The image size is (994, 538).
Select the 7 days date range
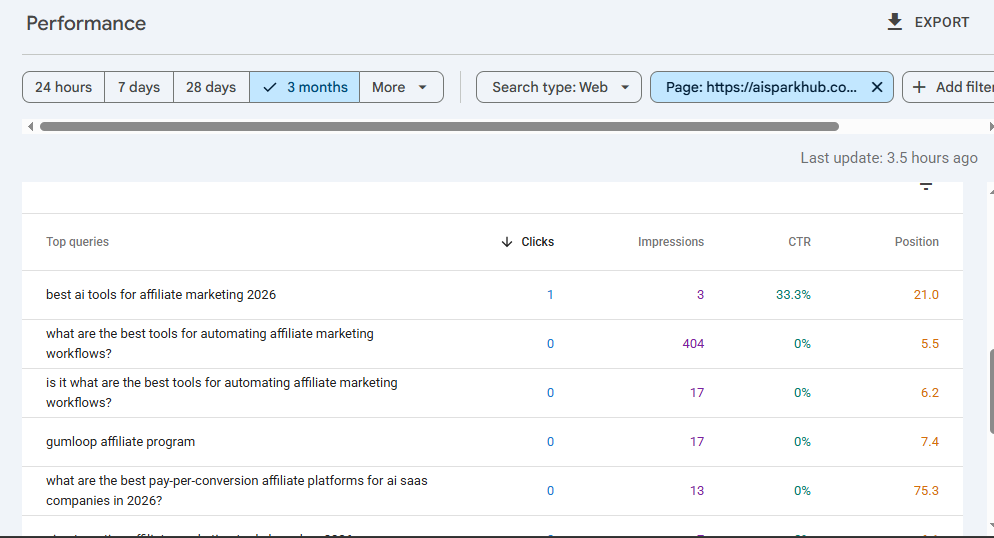[139, 87]
